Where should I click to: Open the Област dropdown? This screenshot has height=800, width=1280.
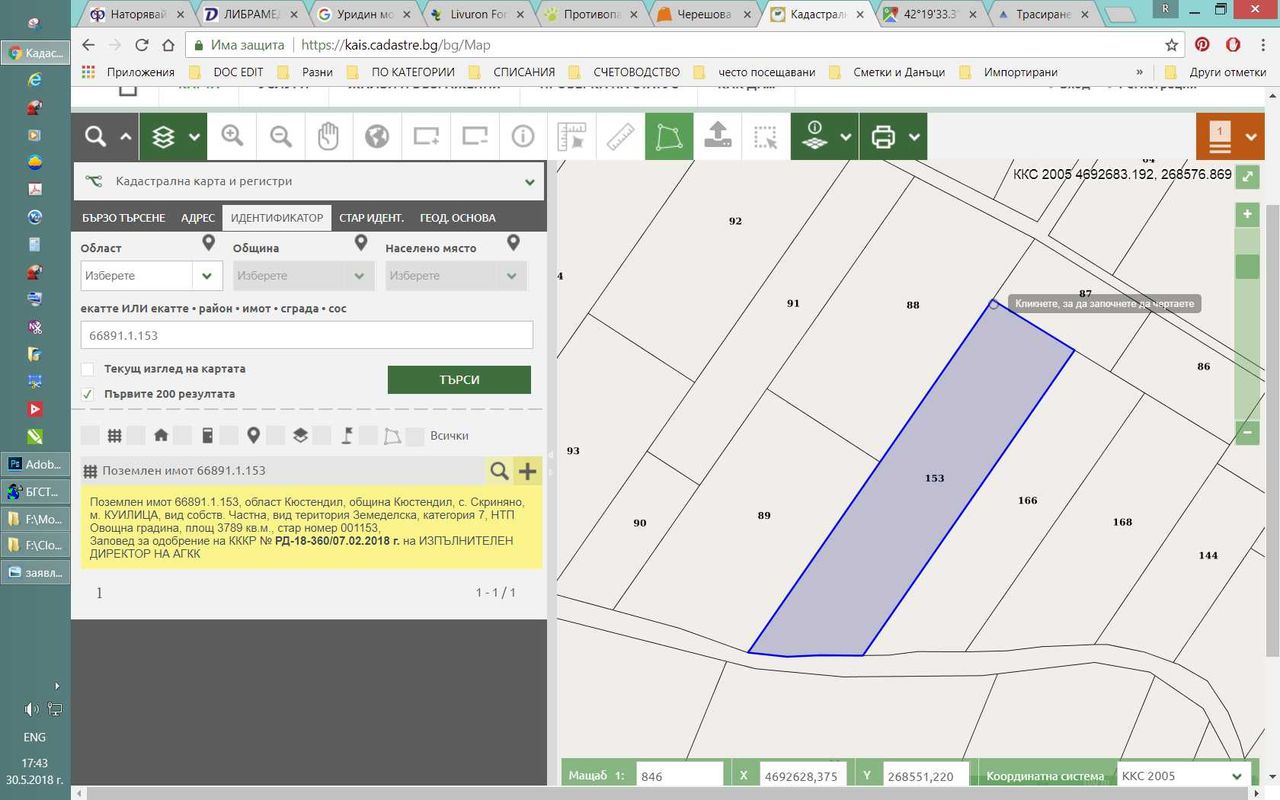151,276
